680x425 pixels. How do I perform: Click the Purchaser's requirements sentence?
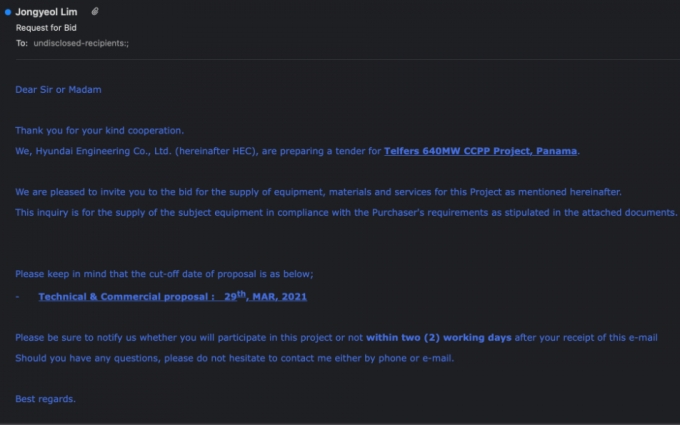[x=346, y=212]
